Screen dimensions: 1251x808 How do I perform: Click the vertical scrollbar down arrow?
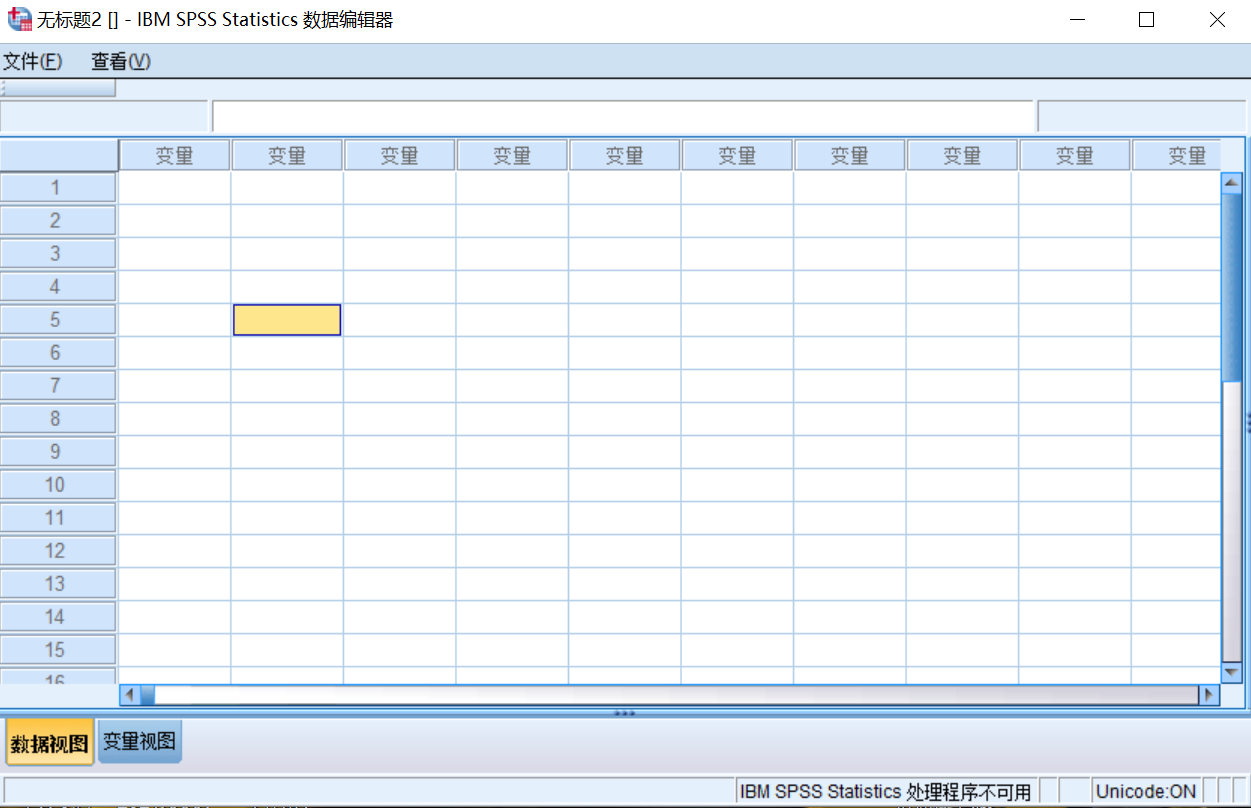[1232, 672]
